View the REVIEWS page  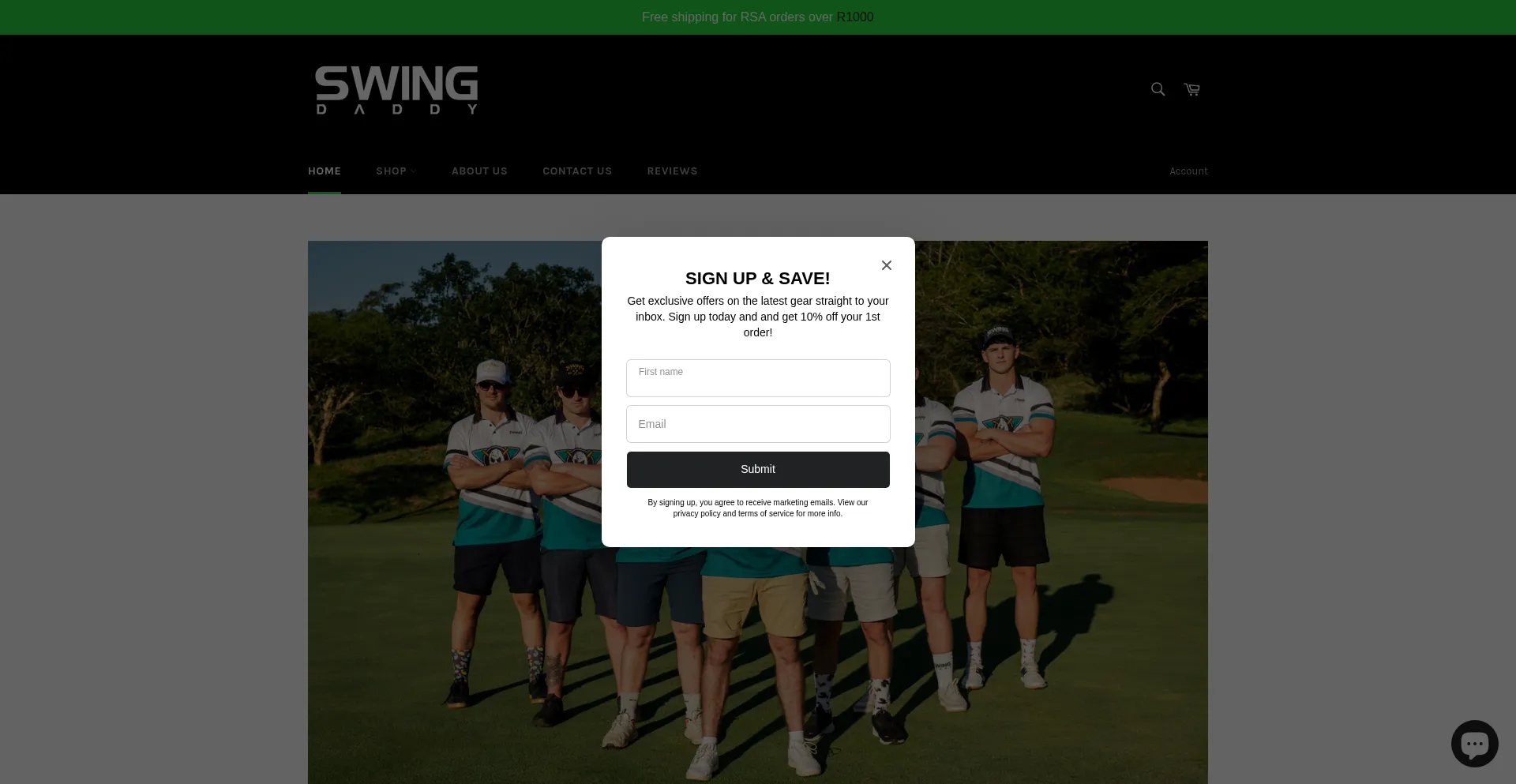click(672, 171)
